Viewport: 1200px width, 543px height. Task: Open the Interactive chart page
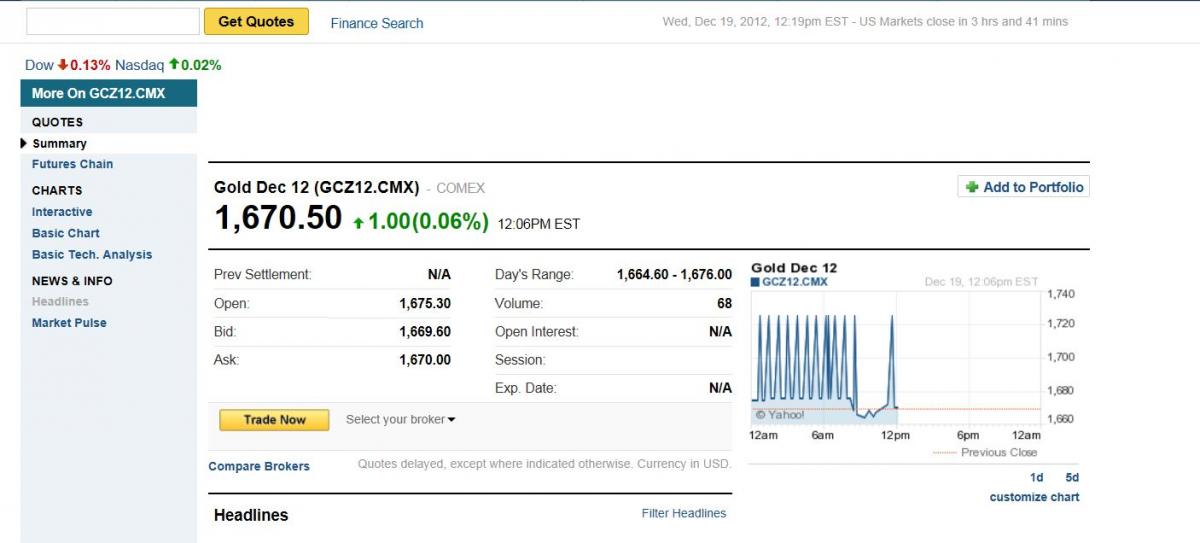click(62, 212)
